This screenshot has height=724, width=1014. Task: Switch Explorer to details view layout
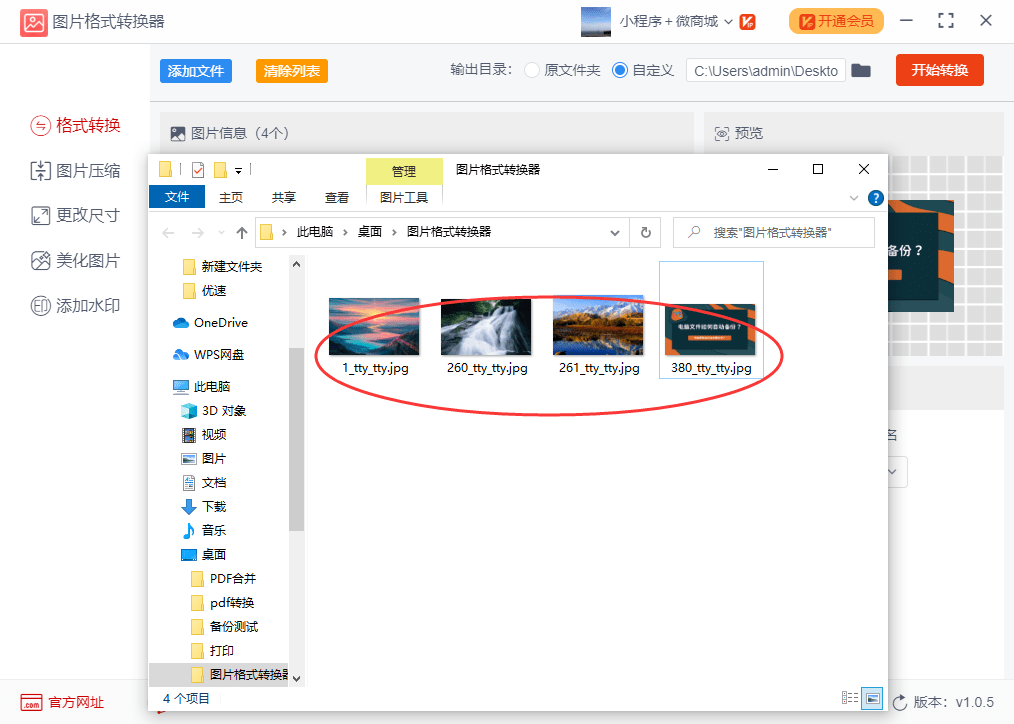tap(849, 698)
